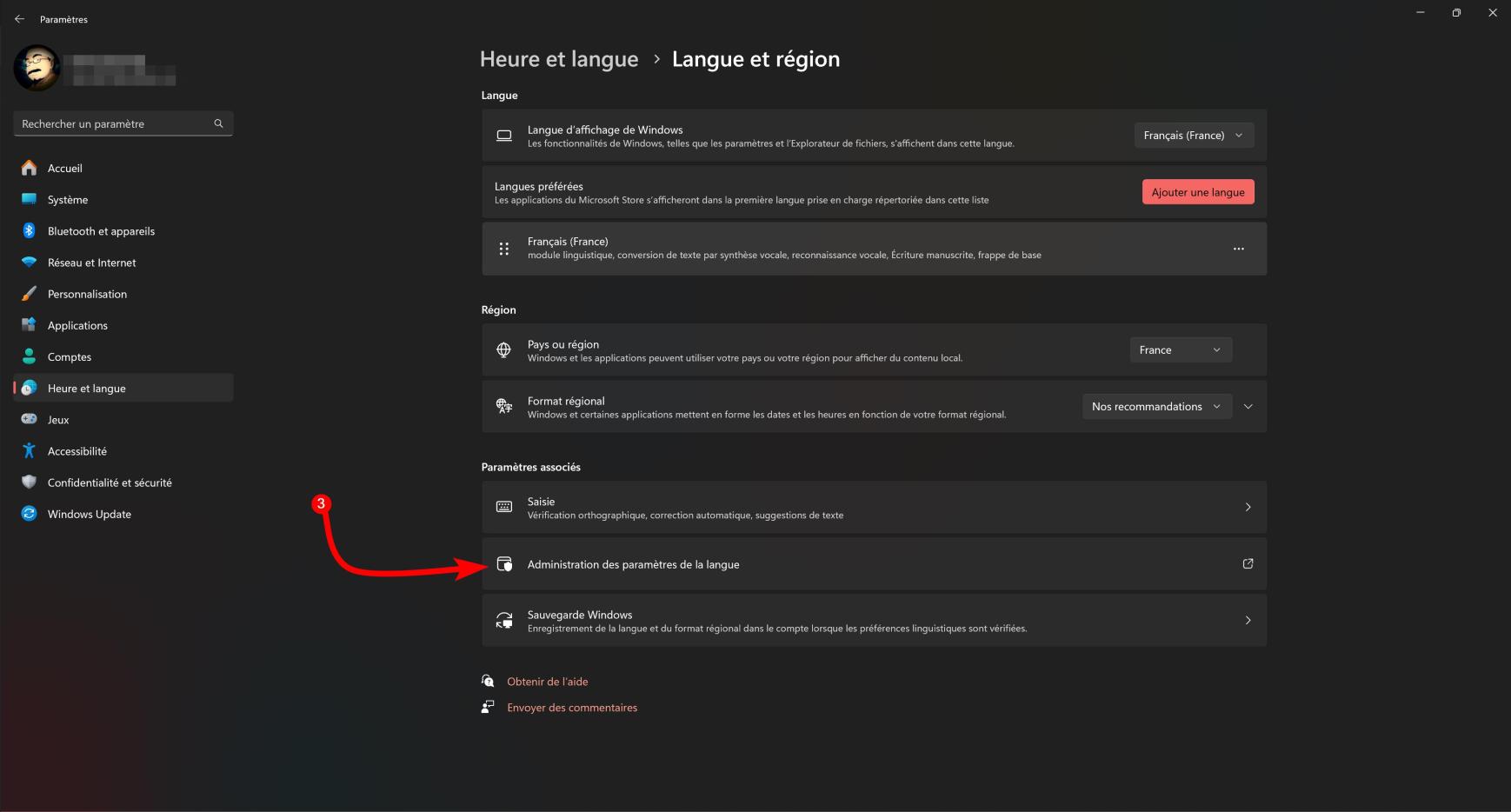Select Confidentialité et sécurité in sidebar

(110, 483)
